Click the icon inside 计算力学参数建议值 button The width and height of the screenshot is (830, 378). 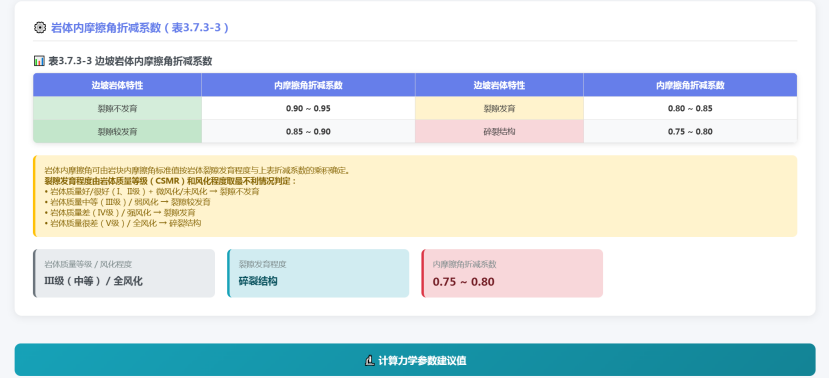tap(370, 361)
